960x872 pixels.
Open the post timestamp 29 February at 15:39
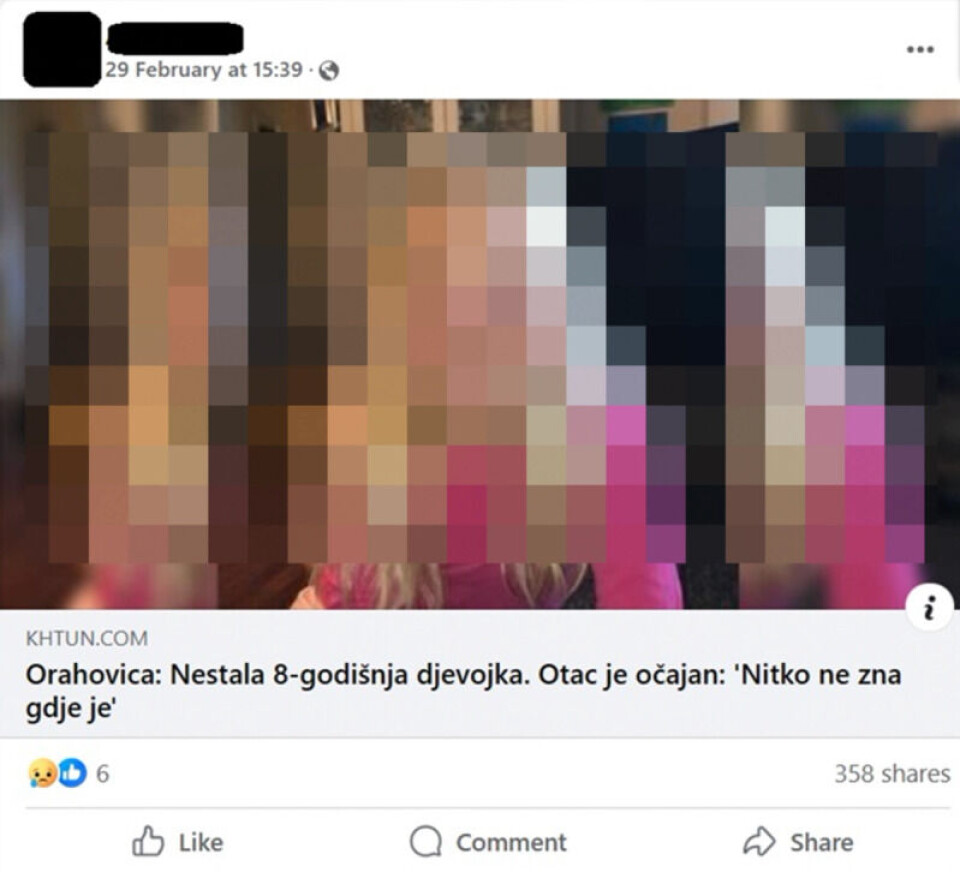click(x=204, y=70)
